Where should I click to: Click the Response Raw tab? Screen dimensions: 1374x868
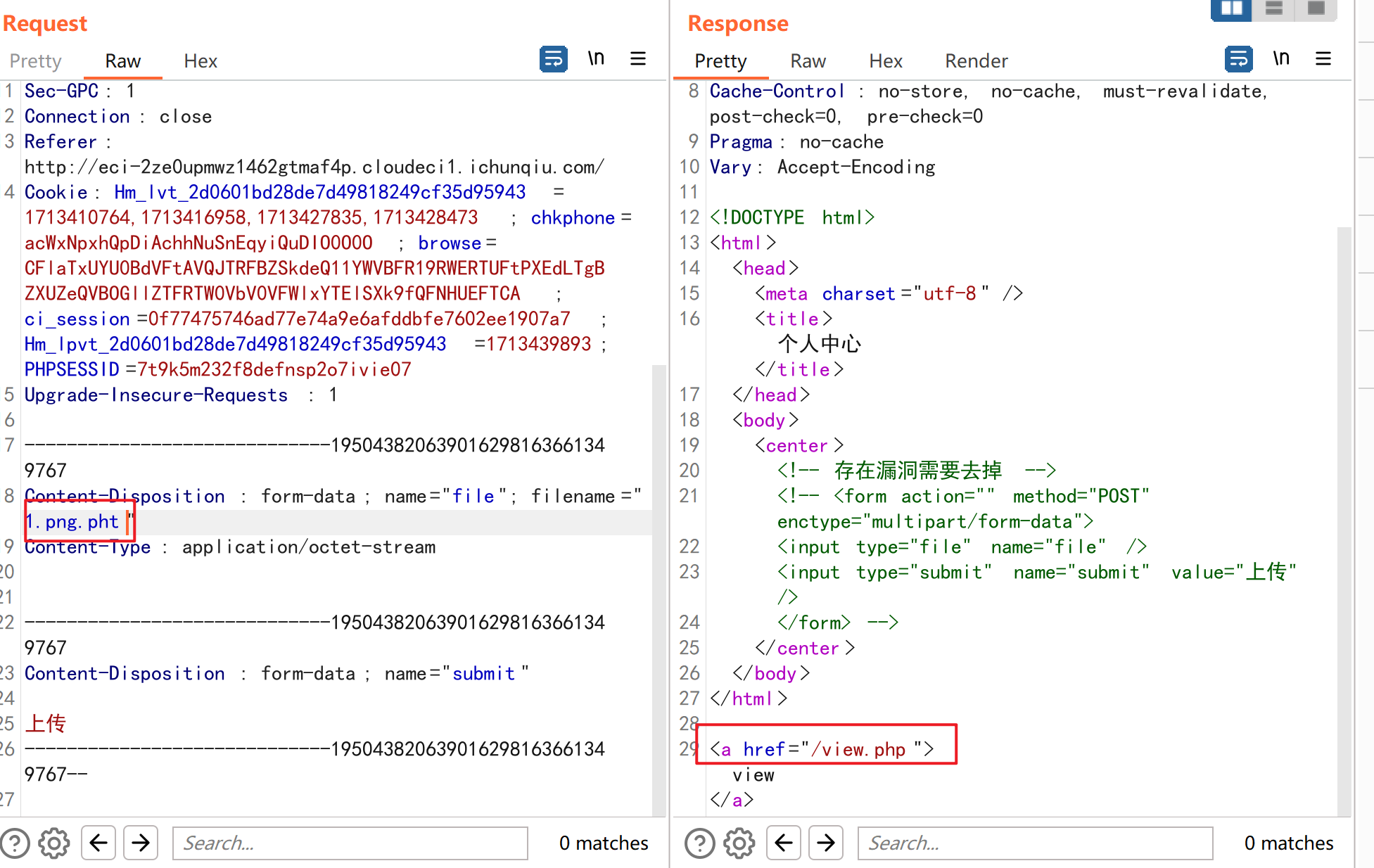click(808, 61)
